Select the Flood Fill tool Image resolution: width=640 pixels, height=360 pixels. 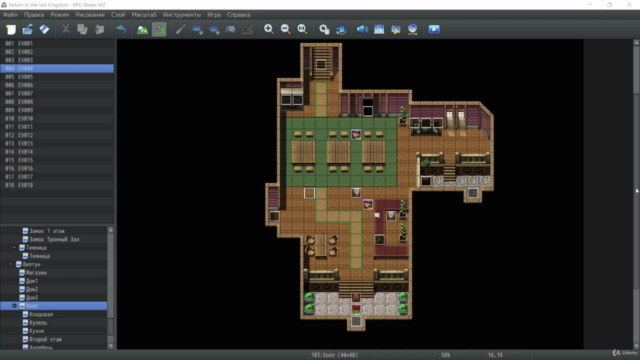pyautogui.click(x=231, y=29)
